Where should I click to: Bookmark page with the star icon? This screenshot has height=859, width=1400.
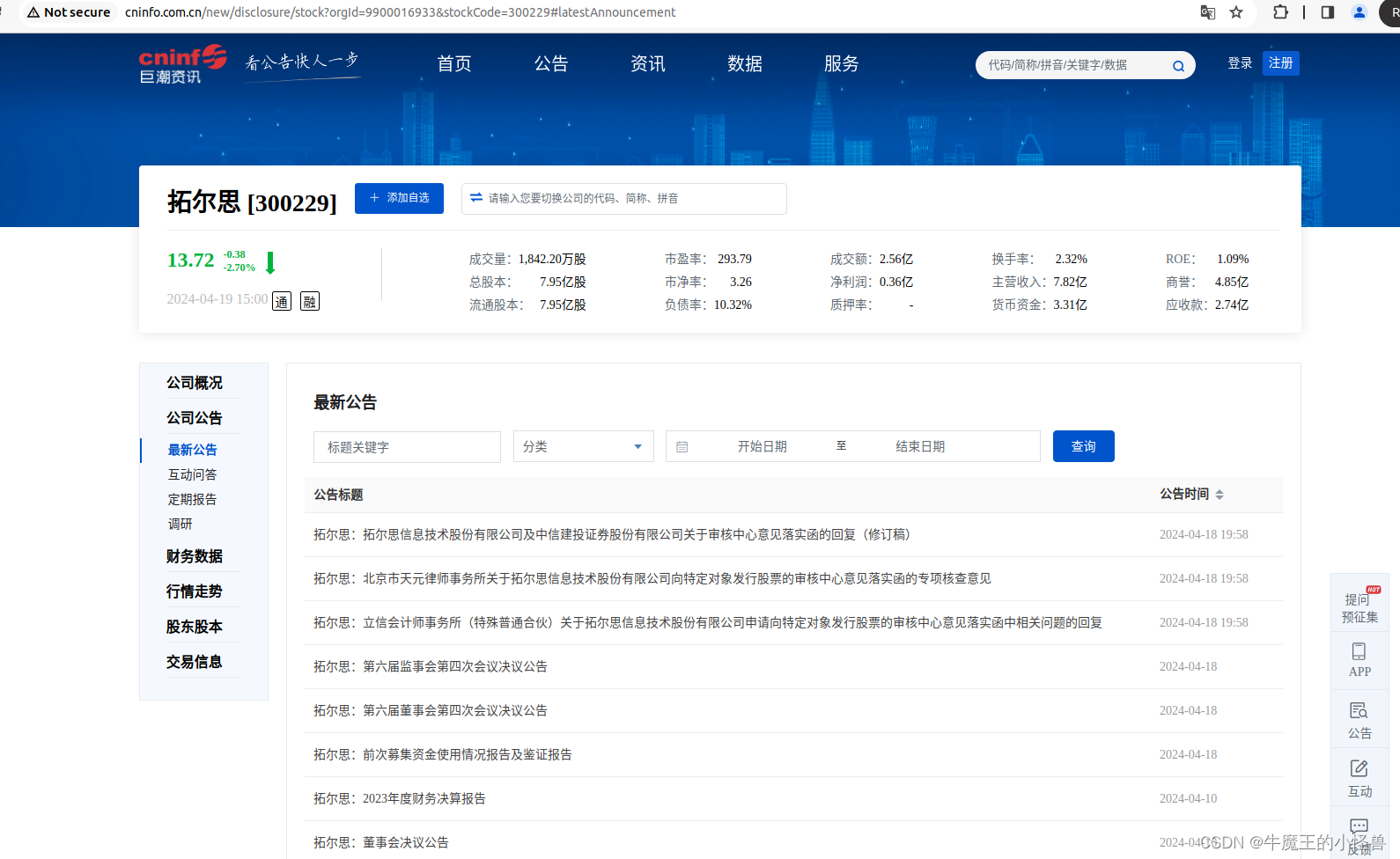coord(1236,12)
